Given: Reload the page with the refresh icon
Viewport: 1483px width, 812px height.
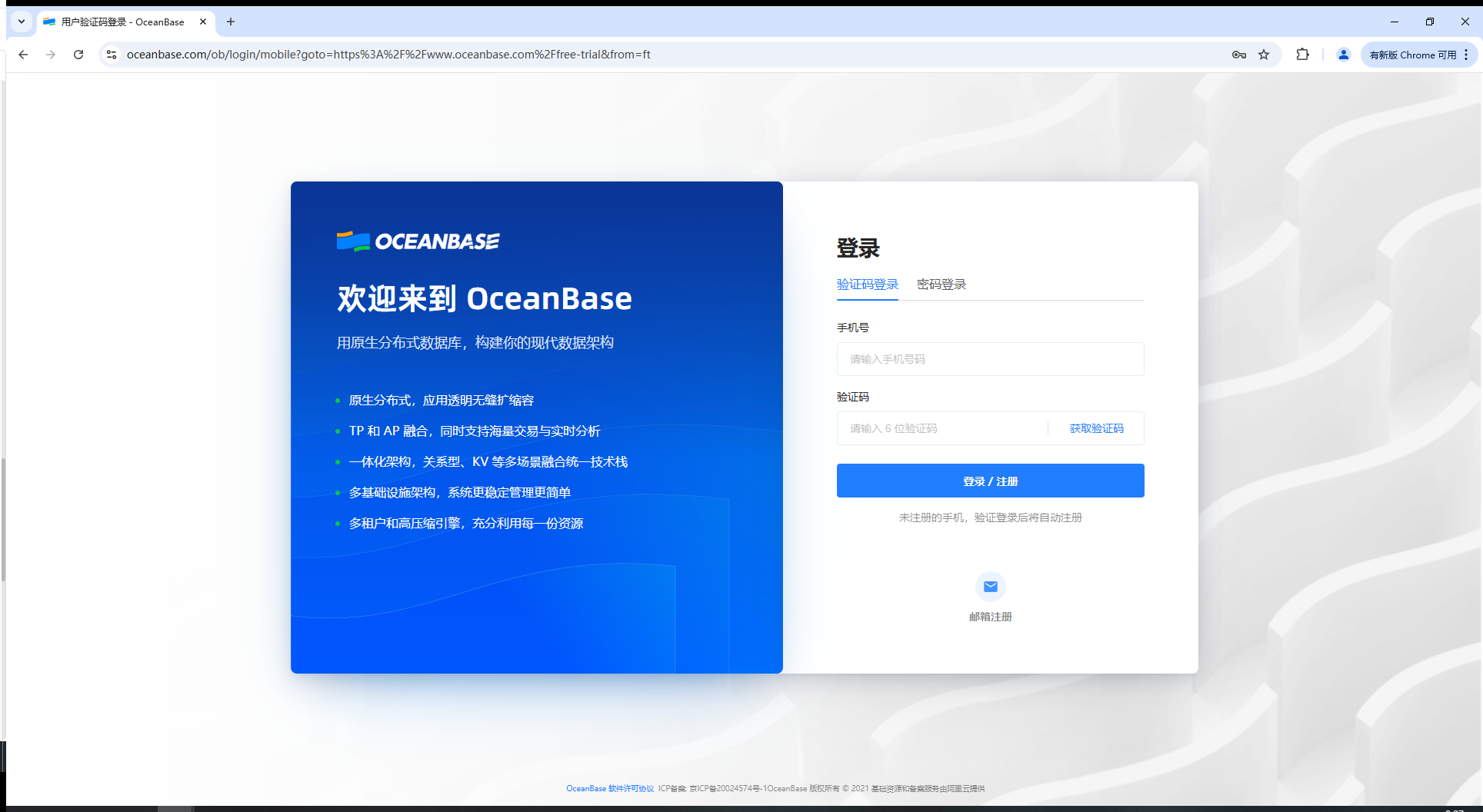Looking at the screenshot, I should (x=78, y=55).
